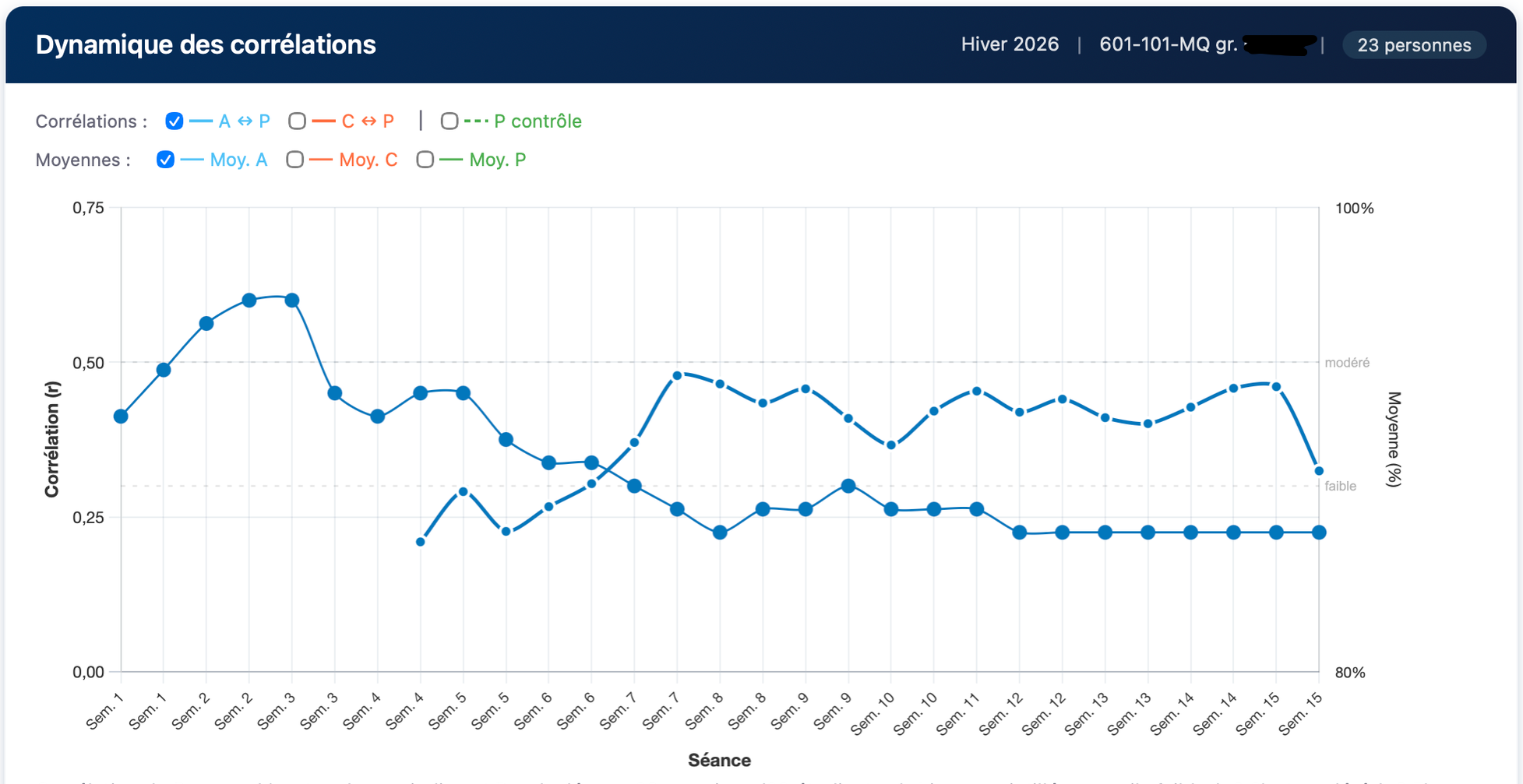1523x784 pixels.
Task: Enable the P contrôle checkbox
Action: [449, 121]
